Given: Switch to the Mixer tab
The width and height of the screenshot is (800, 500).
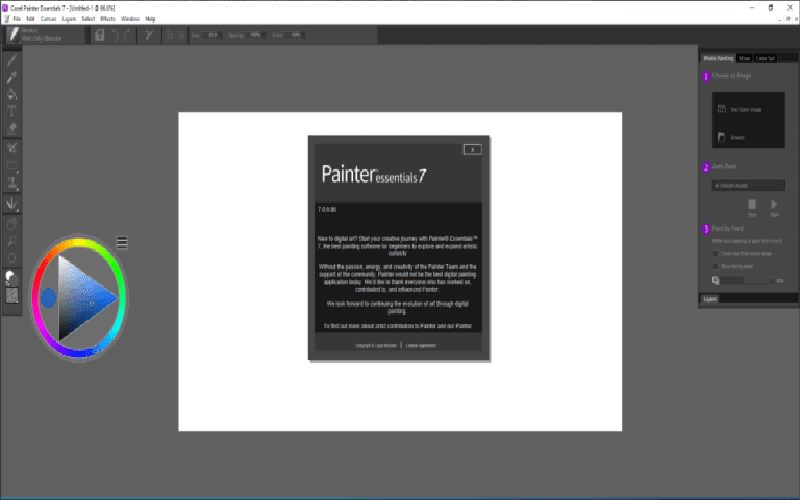Looking at the screenshot, I should [744, 58].
